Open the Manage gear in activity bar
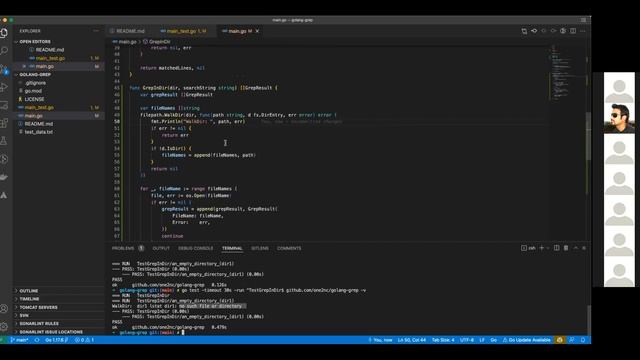Screen dimensions: 640x360 4,326
